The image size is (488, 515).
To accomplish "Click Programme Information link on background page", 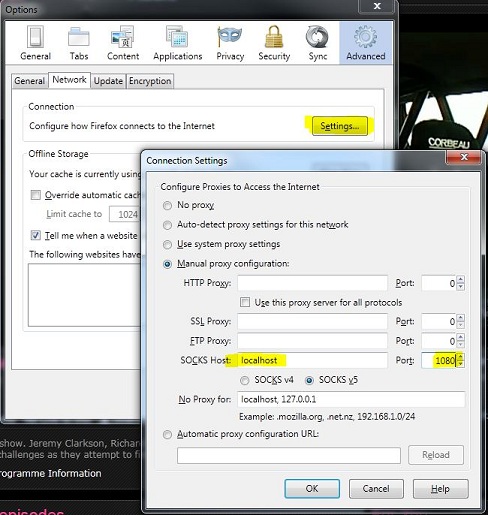I will (x=51, y=473).
